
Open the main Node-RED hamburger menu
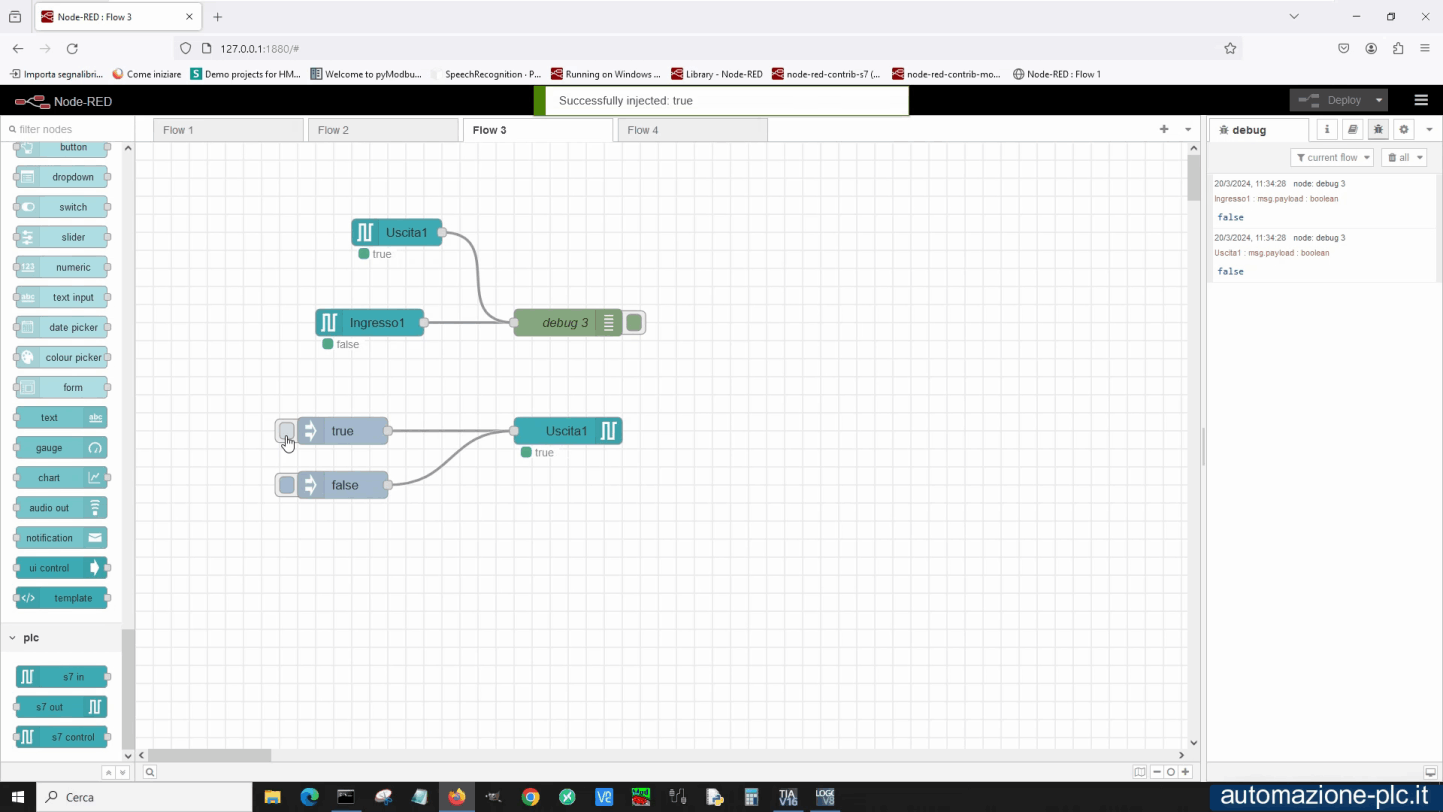pos(1420,100)
